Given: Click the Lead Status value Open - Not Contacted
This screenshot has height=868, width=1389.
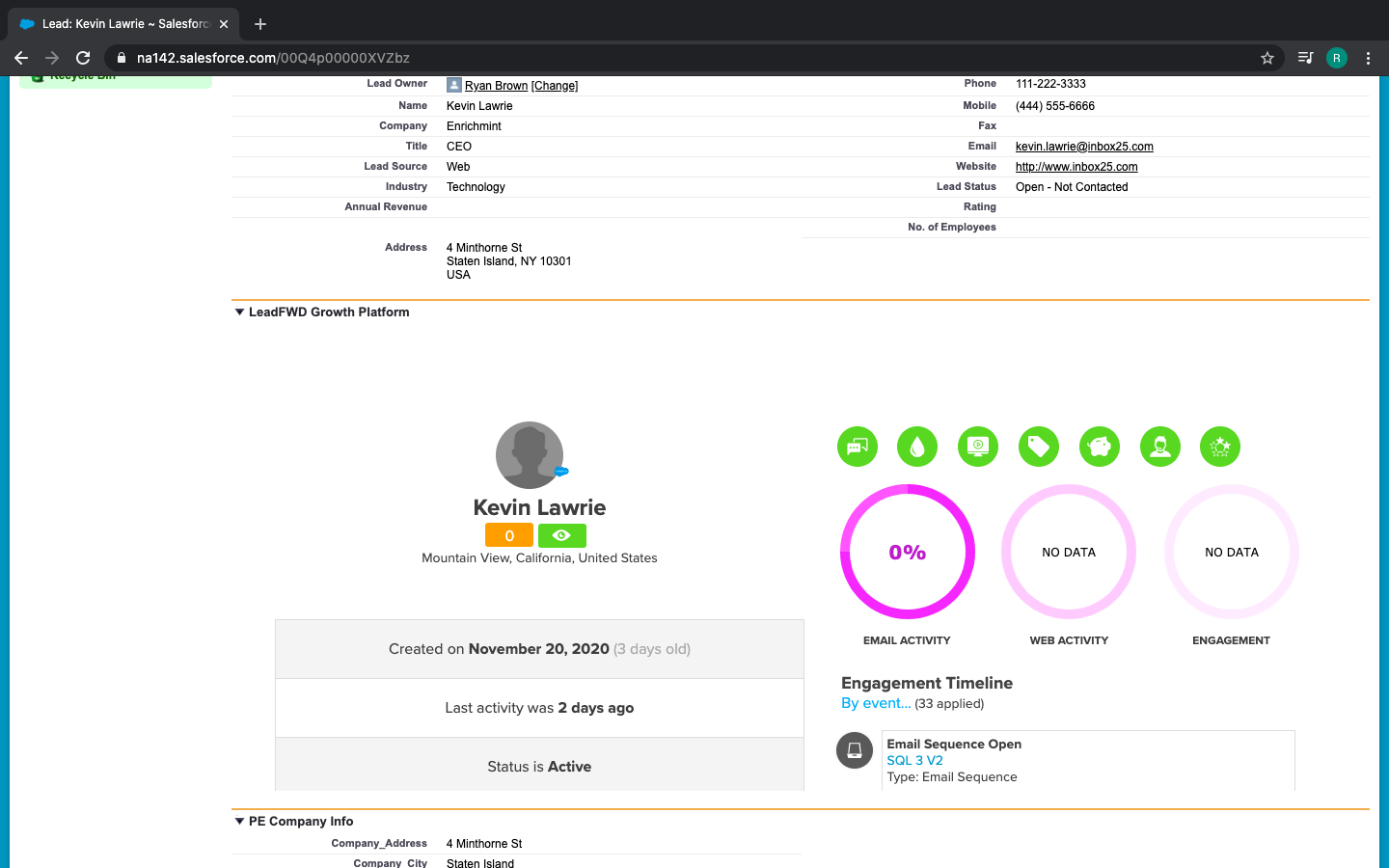Looking at the screenshot, I should (1072, 187).
